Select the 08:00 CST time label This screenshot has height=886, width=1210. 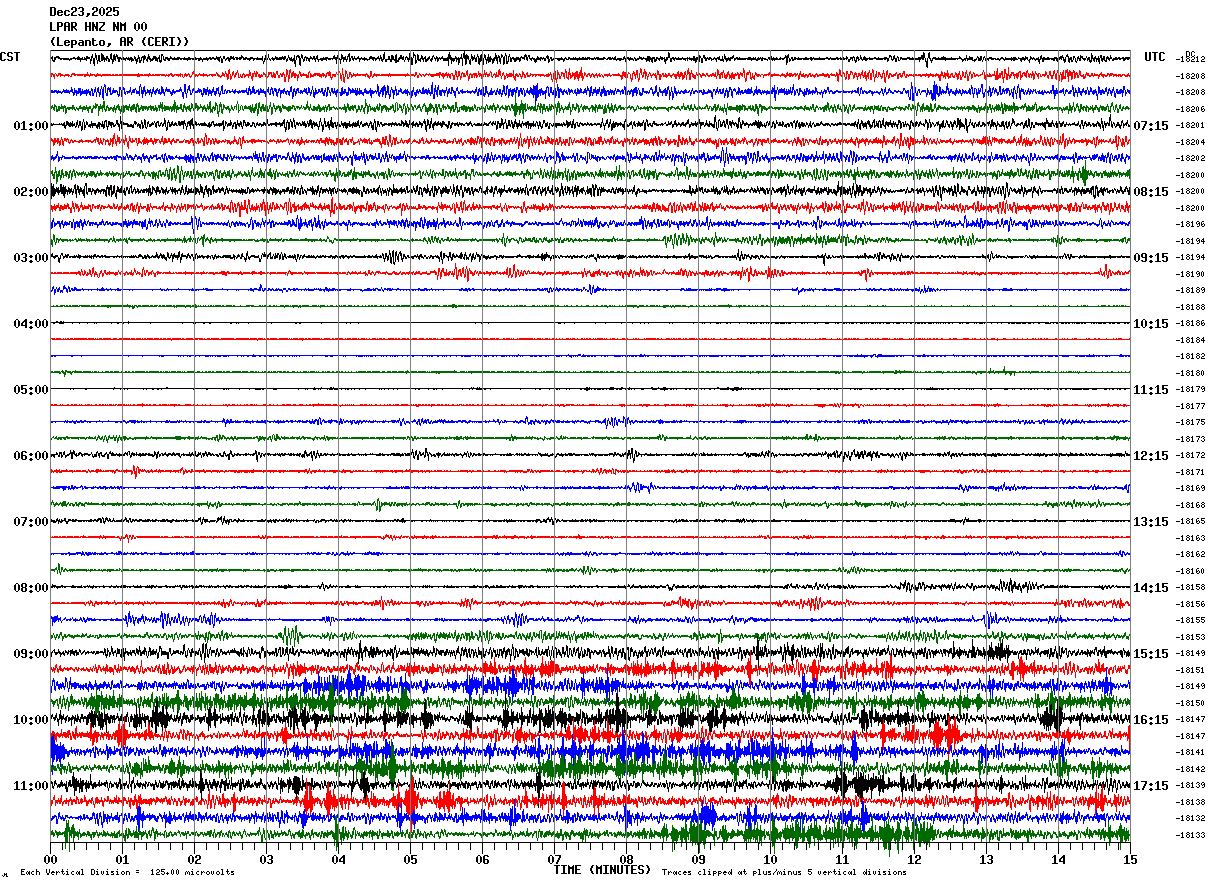(x=31, y=588)
